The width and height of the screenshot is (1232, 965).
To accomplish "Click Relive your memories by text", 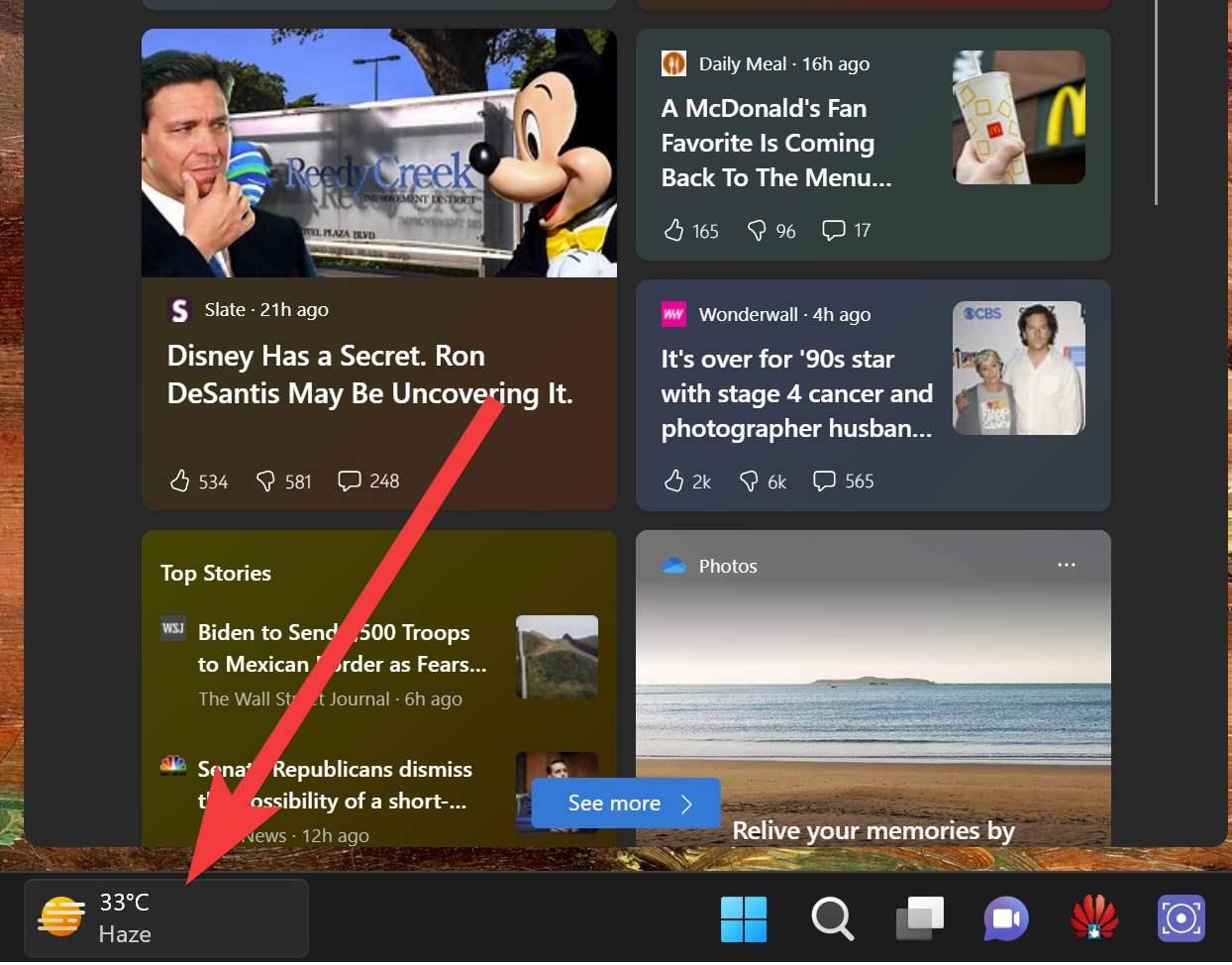I will tap(873, 830).
